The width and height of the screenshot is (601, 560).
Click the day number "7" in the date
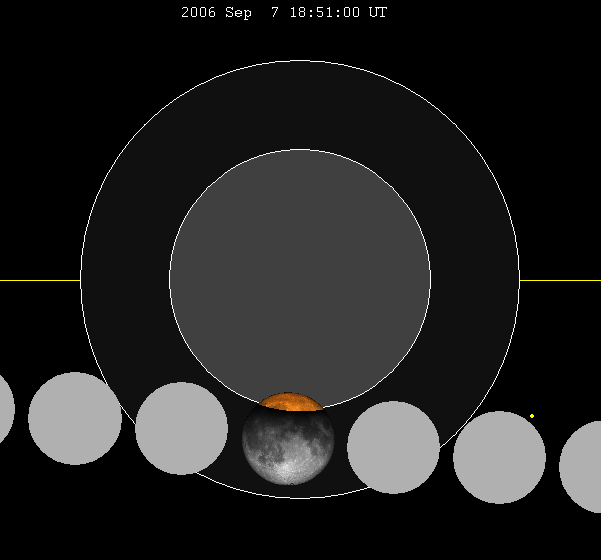pyautogui.click(x=270, y=13)
